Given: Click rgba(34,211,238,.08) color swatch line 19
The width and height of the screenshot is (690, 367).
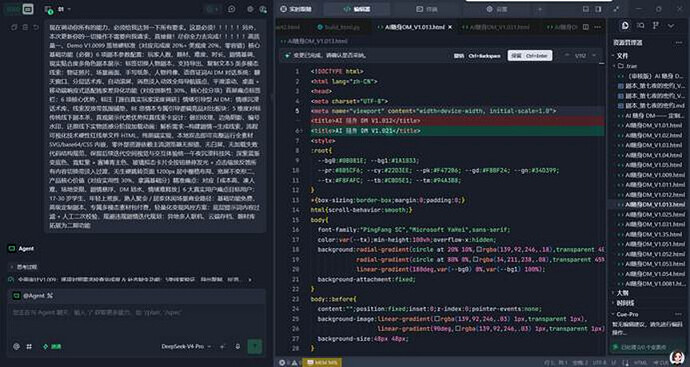Looking at the screenshot, I should coord(477,260).
